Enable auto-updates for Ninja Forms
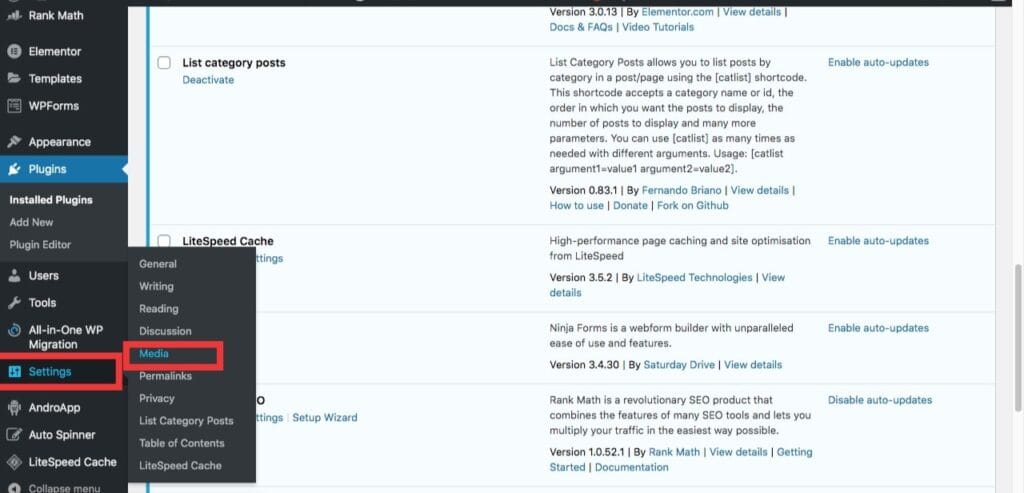The image size is (1024, 493). coord(878,328)
